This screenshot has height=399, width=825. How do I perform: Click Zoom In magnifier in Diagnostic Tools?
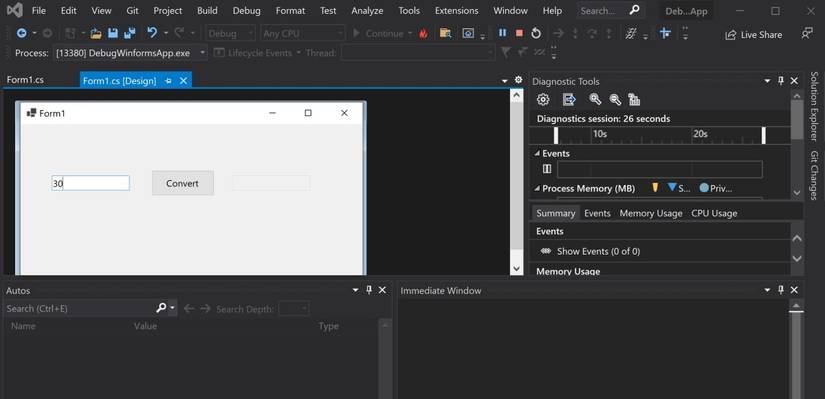click(595, 99)
